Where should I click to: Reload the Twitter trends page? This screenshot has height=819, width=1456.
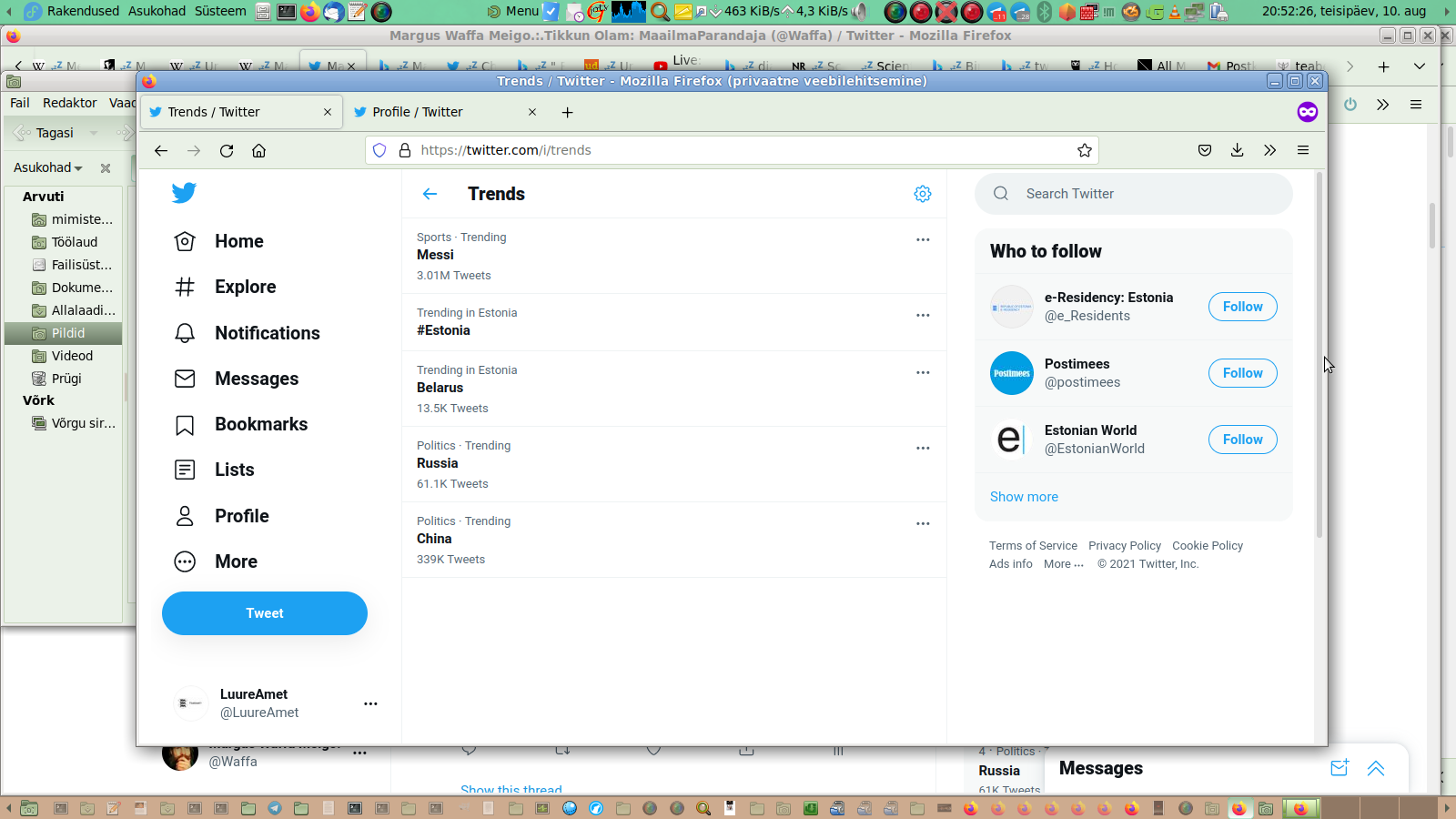pos(227,150)
